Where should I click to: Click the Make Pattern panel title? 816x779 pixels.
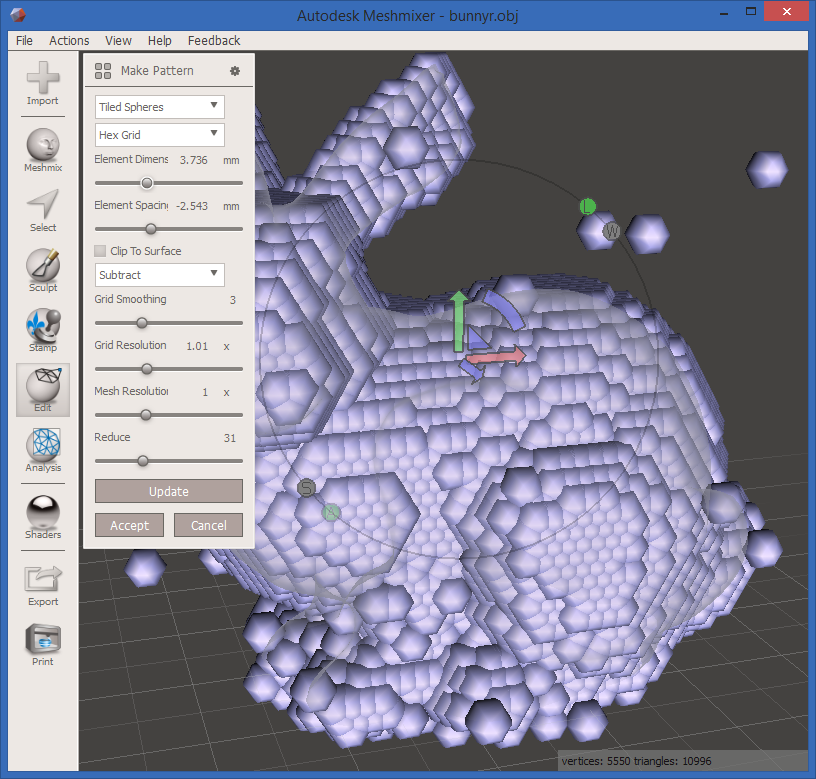click(157, 71)
